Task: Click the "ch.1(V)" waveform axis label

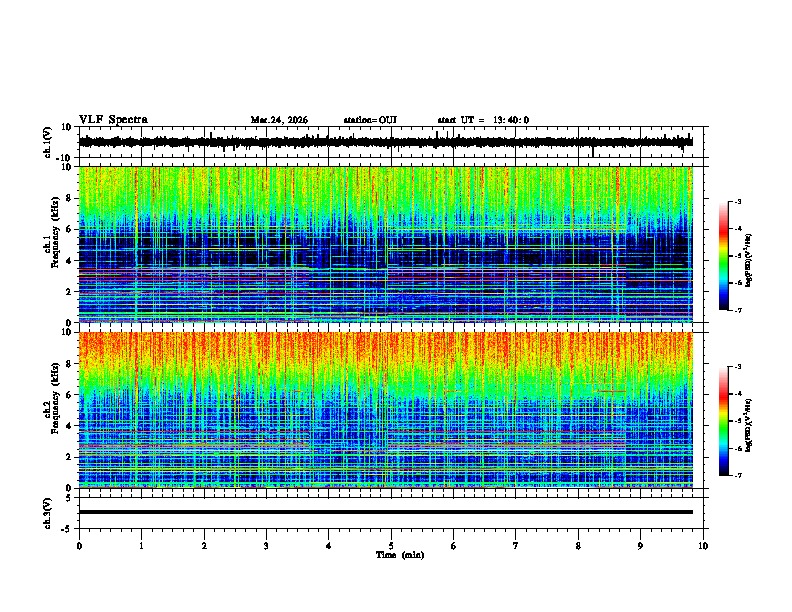Action: tap(47, 142)
